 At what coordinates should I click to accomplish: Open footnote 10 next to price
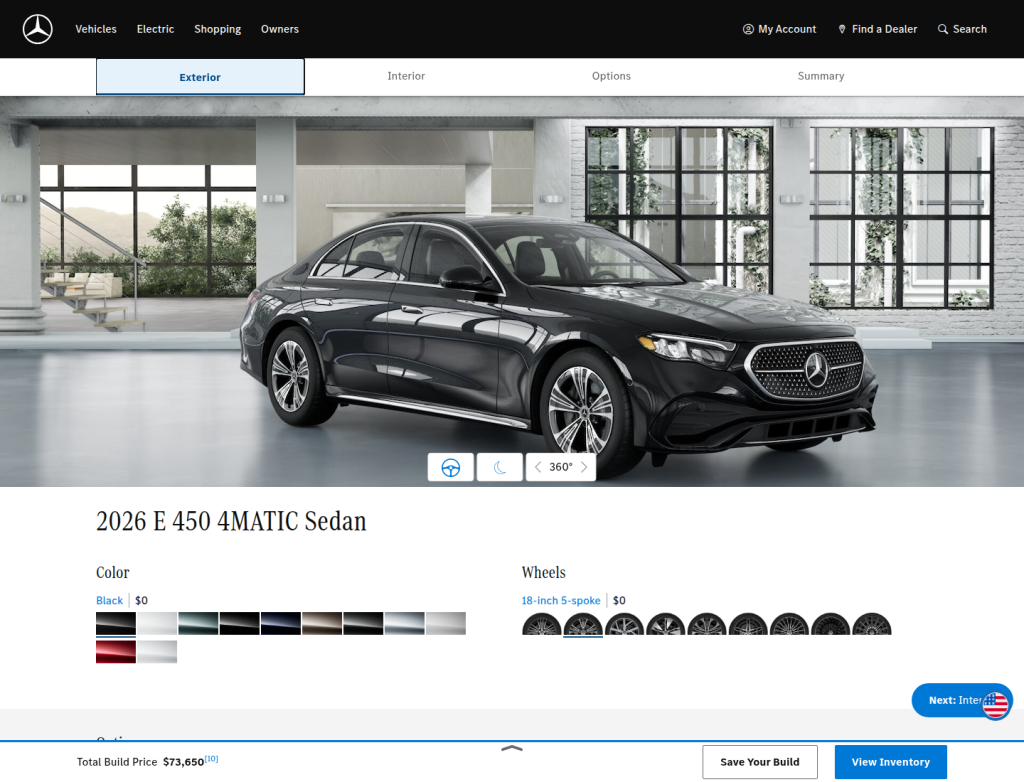pyautogui.click(x=212, y=758)
